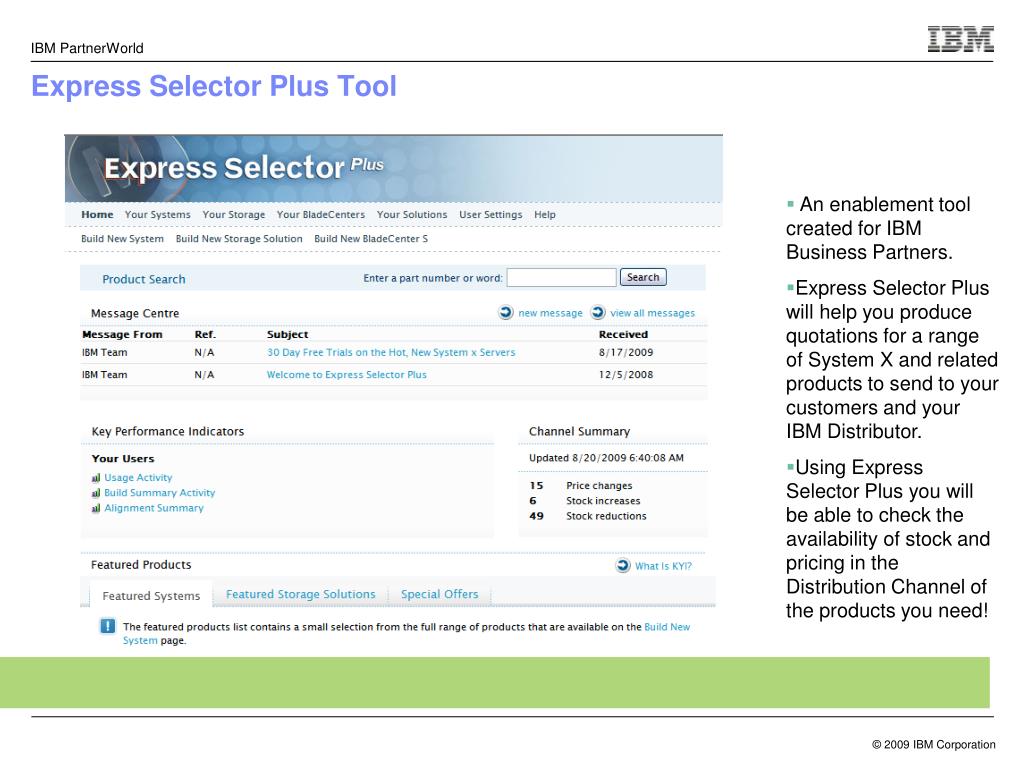Click the Express Selector Plus Tool title
This screenshot has height=768, width=1024.
(x=214, y=86)
